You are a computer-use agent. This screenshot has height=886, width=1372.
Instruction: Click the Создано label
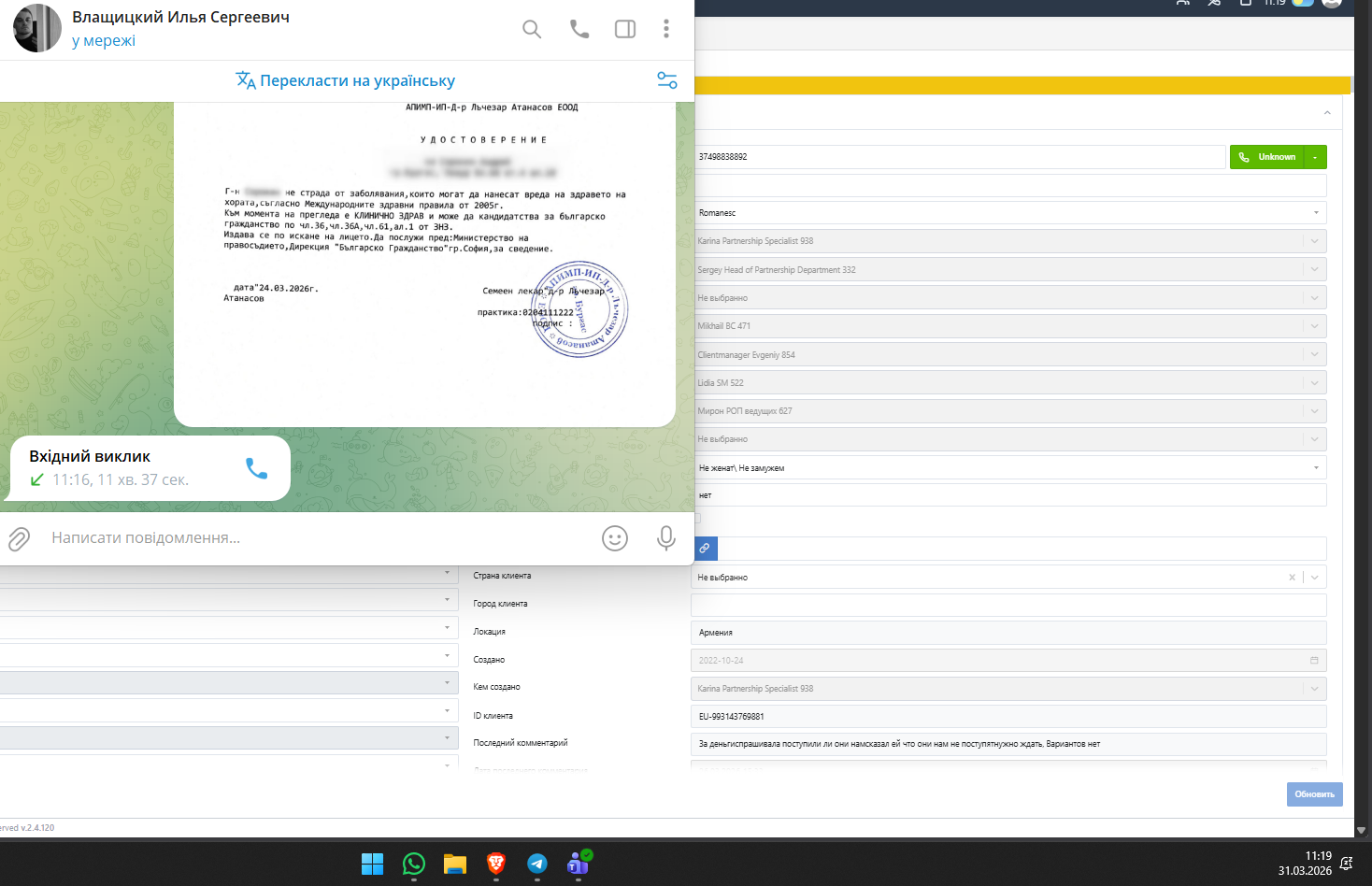coord(489,660)
